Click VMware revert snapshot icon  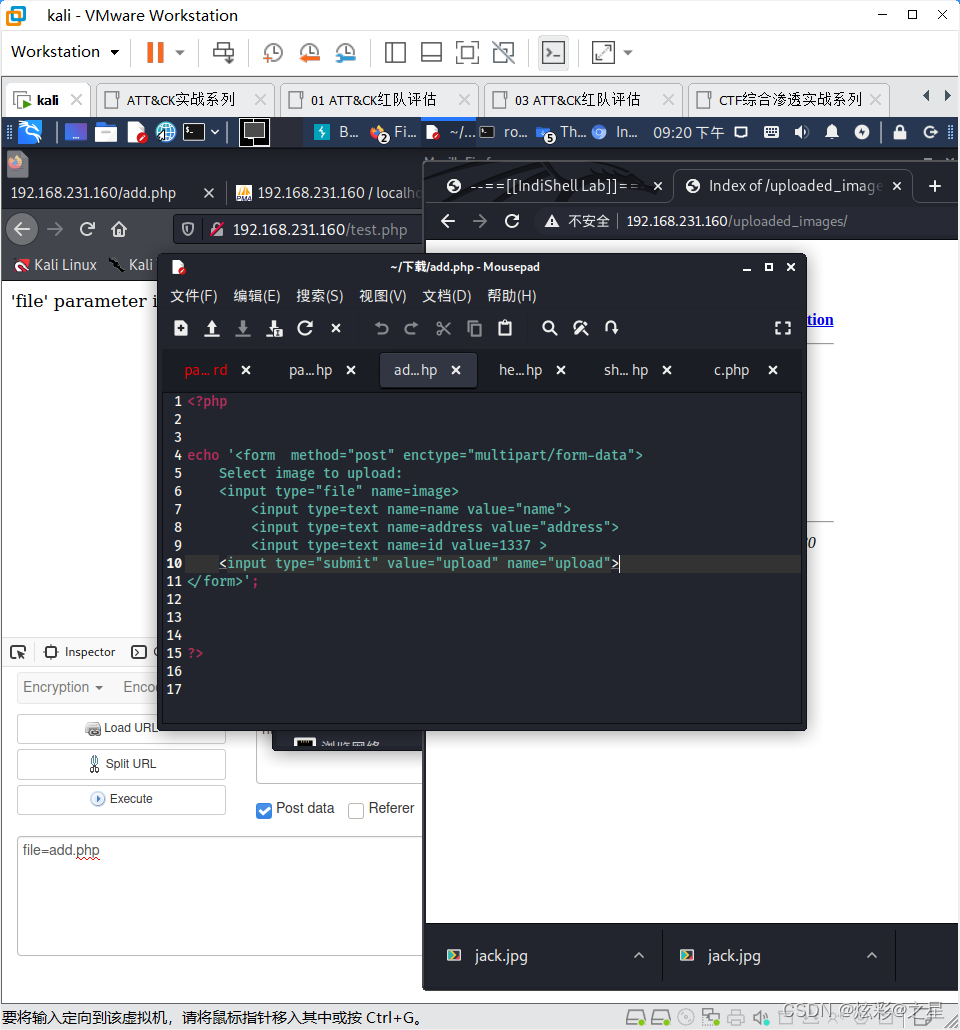pyautogui.click(x=309, y=53)
